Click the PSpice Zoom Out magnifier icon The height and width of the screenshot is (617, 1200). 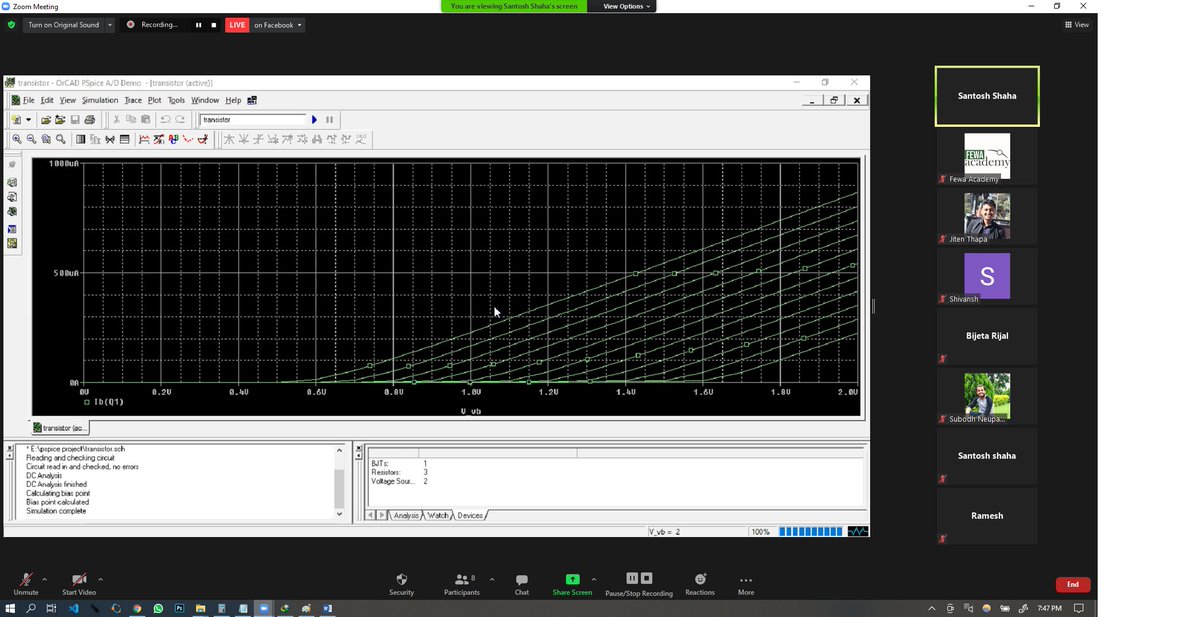pyautogui.click(x=31, y=139)
